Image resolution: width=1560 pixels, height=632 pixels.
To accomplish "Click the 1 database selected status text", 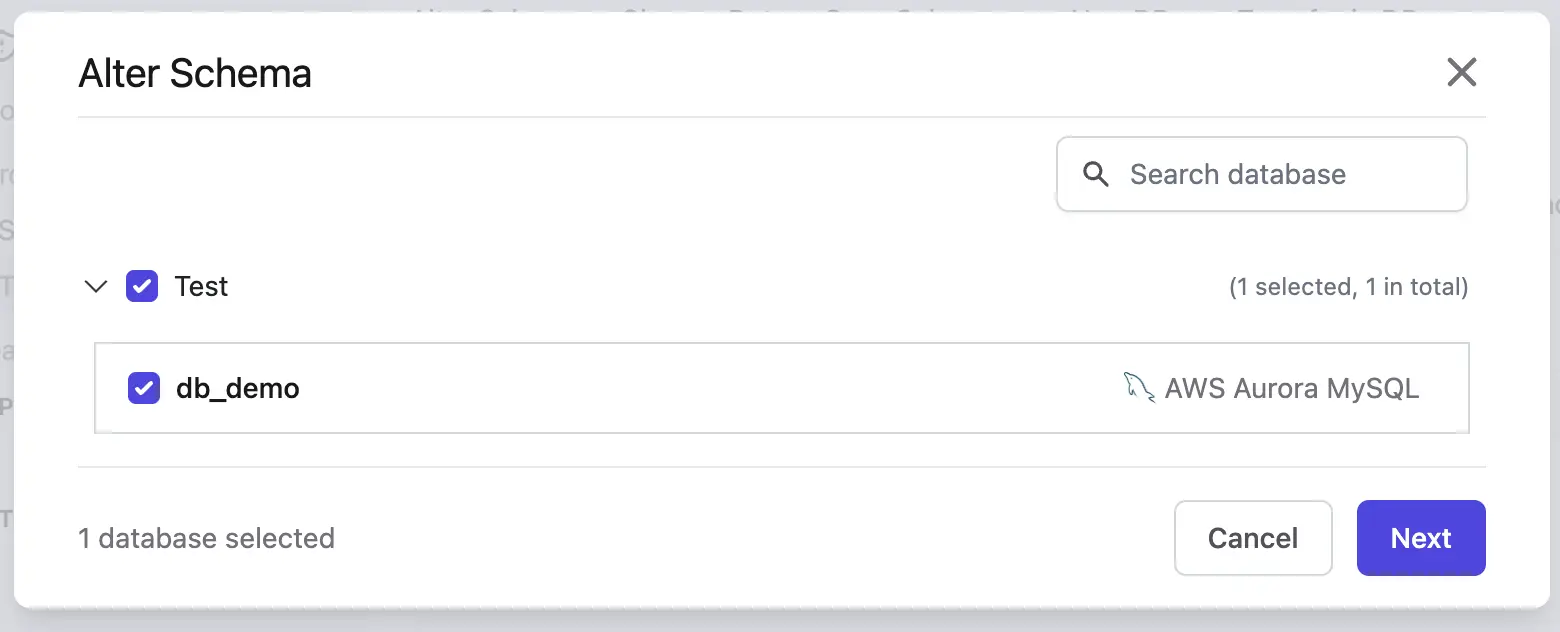I will [x=206, y=538].
